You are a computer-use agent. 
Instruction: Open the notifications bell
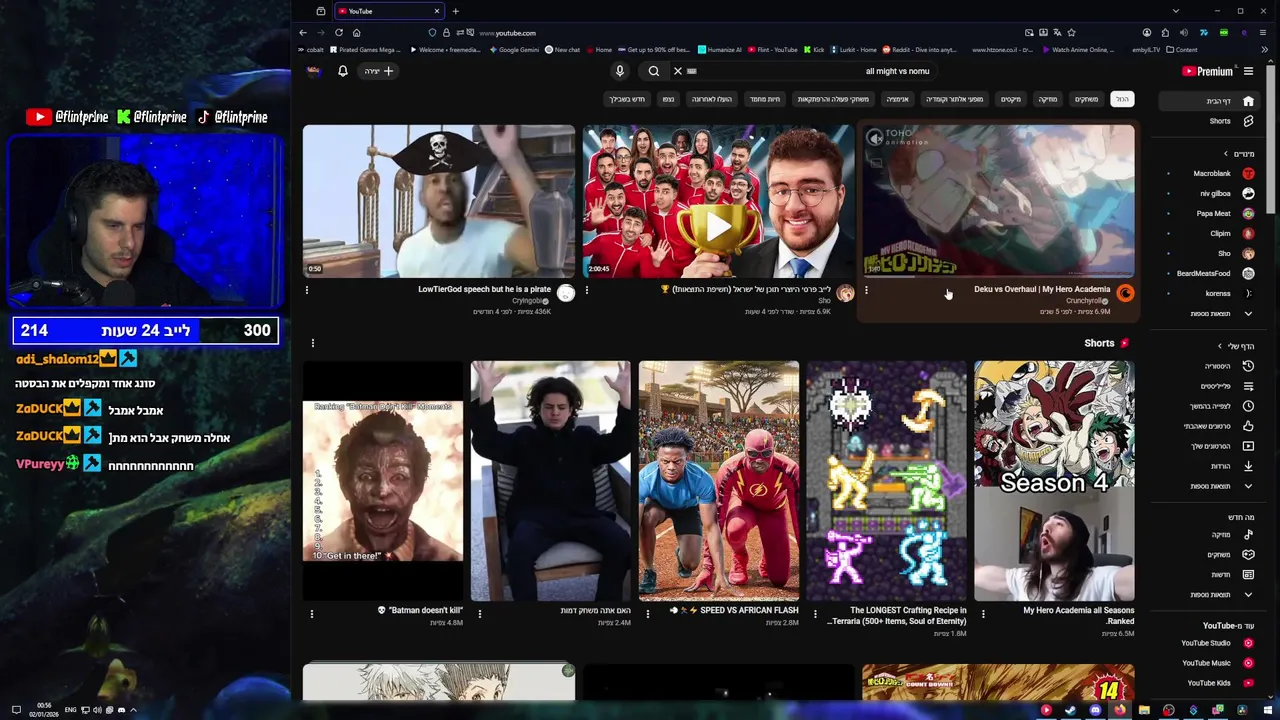(342, 71)
